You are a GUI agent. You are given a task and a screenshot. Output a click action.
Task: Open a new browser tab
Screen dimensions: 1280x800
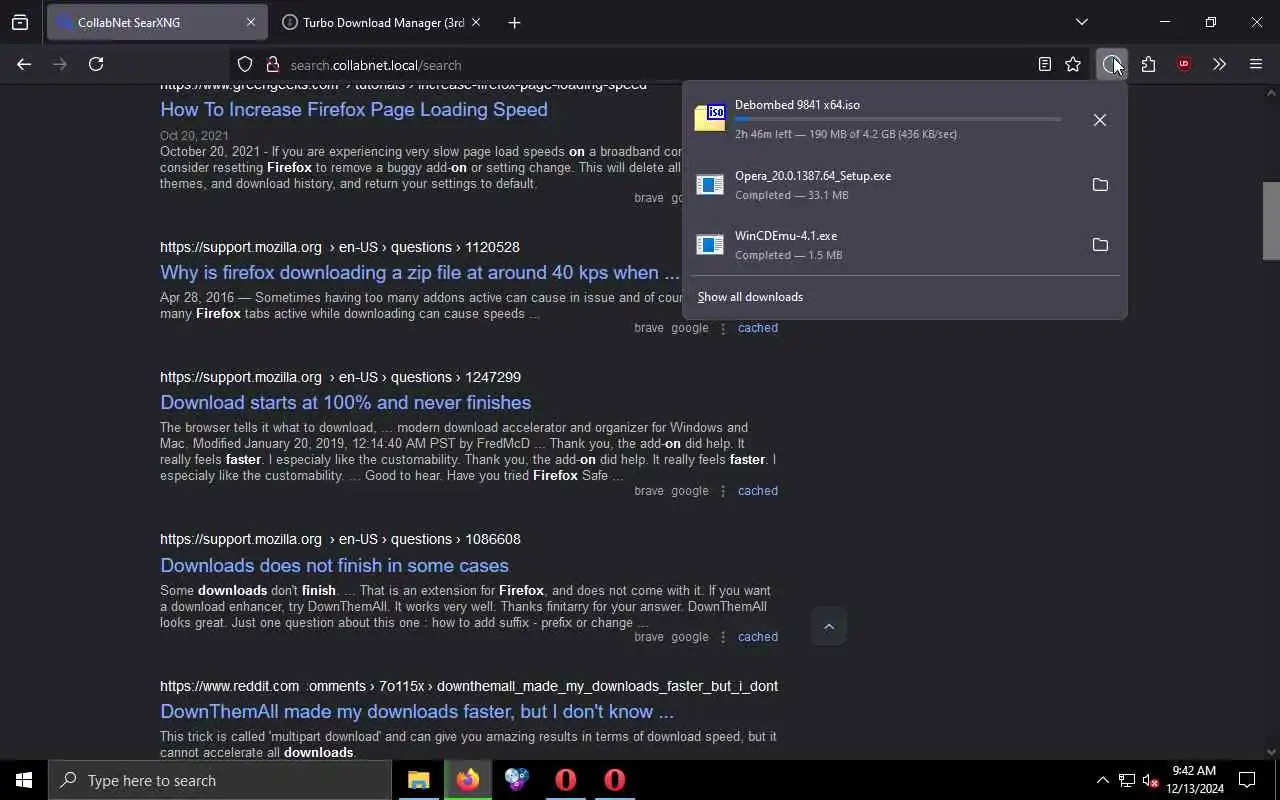(514, 22)
